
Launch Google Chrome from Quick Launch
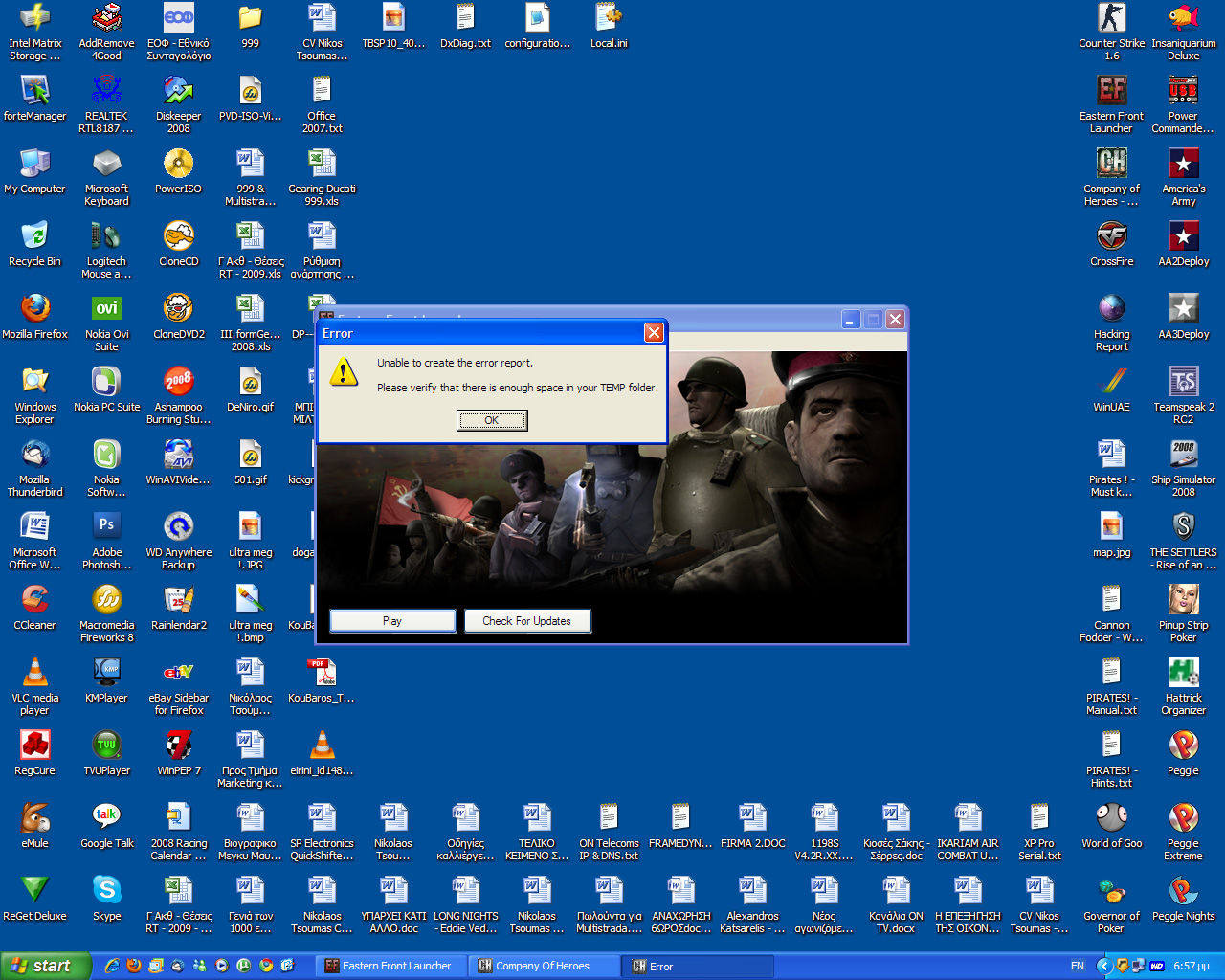pos(266,966)
